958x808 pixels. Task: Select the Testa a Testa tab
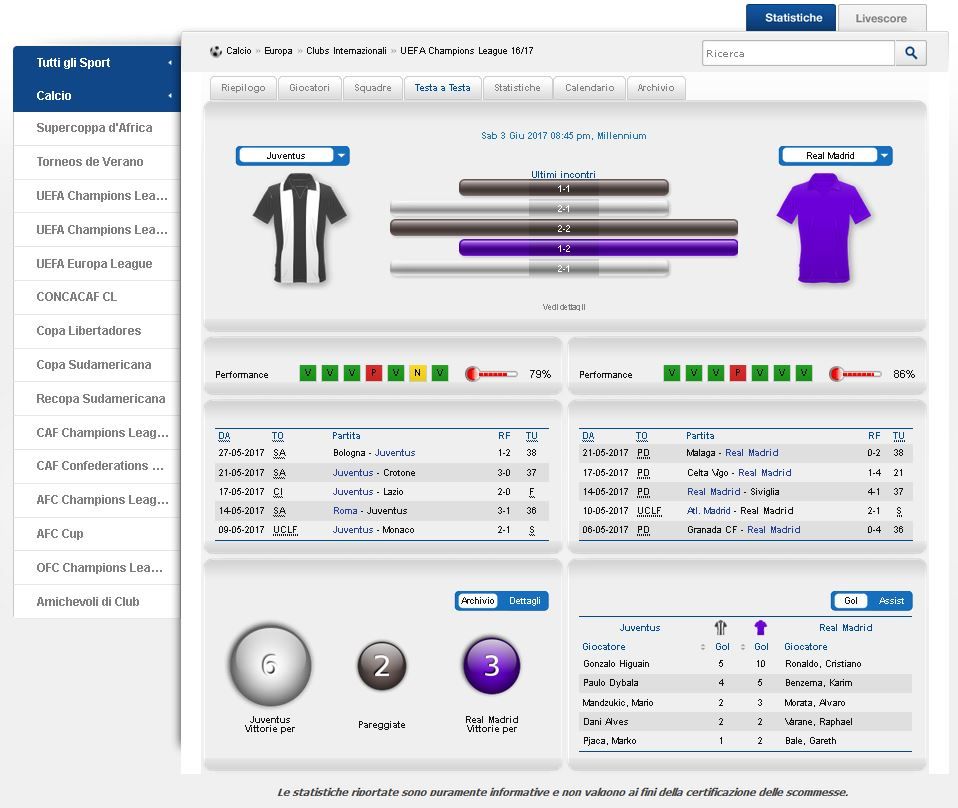[x=442, y=87]
